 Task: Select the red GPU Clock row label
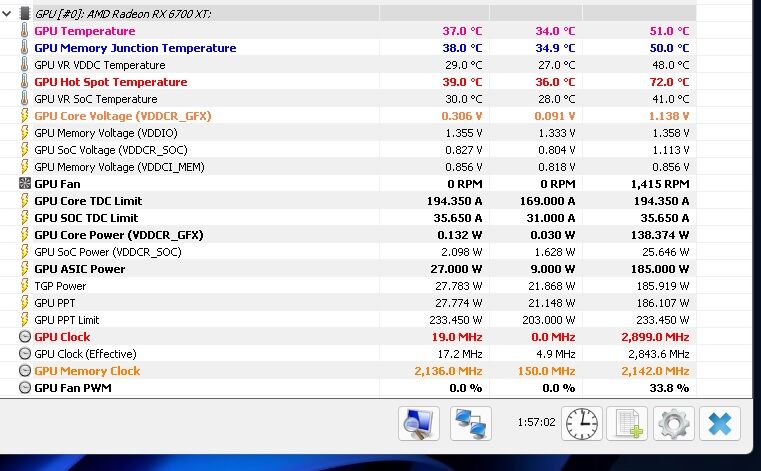click(x=62, y=336)
